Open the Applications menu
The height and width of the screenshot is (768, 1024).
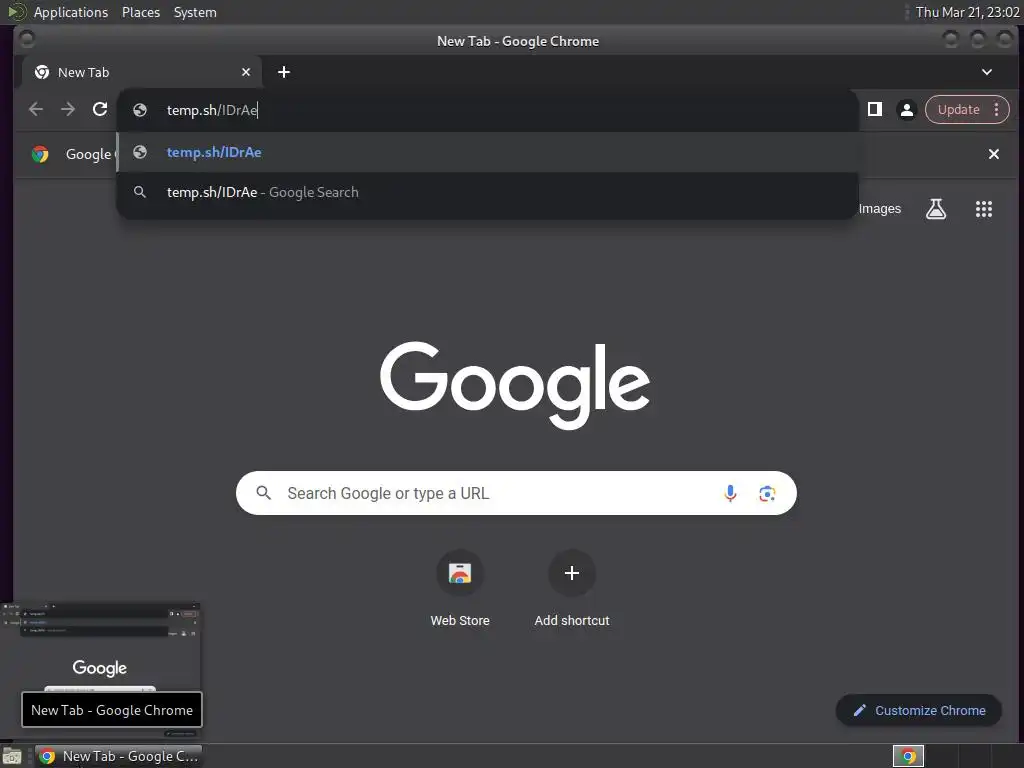pos(71,12)
